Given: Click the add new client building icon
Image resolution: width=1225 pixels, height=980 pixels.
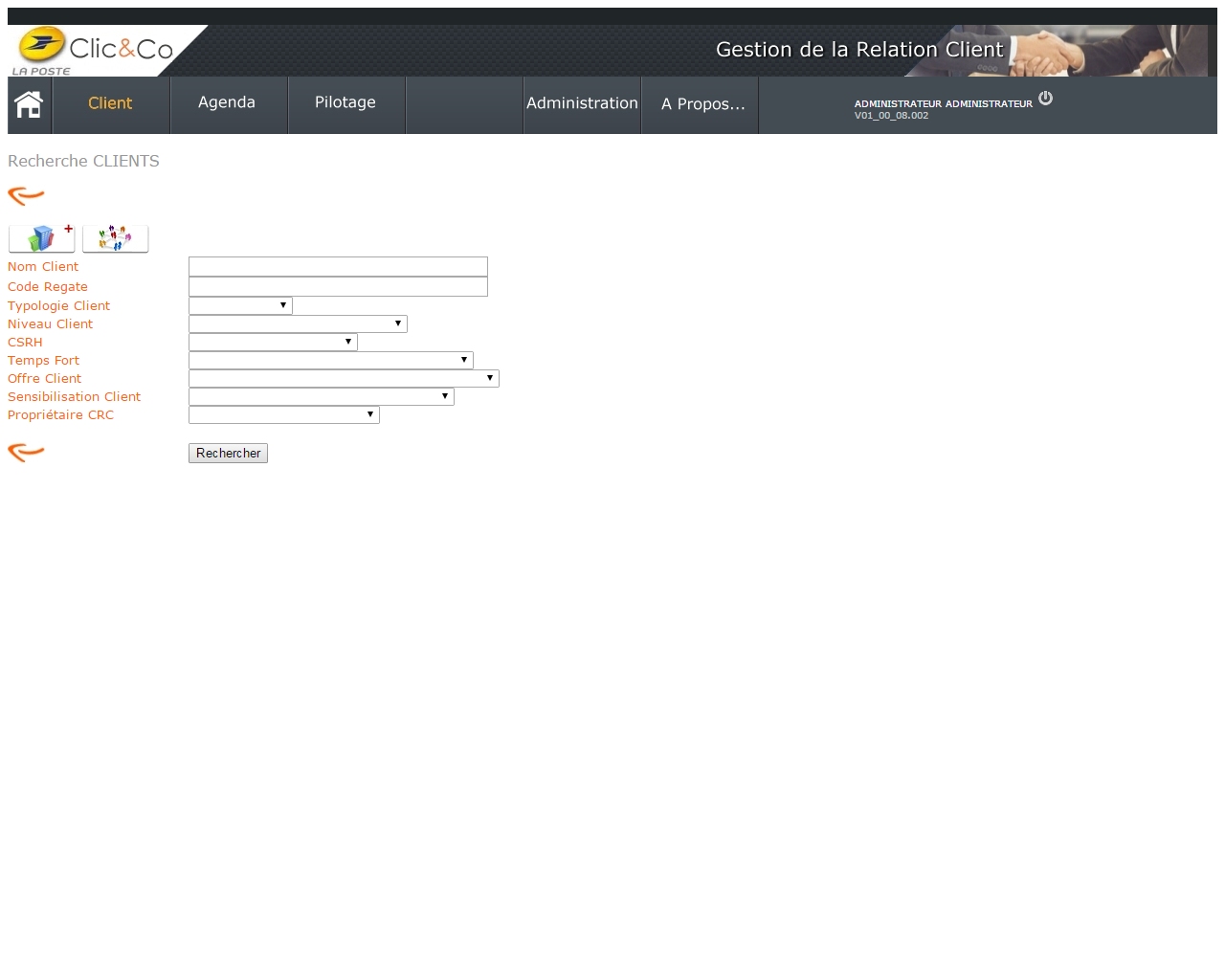Looking at the screenshot, I should (41, 238).
